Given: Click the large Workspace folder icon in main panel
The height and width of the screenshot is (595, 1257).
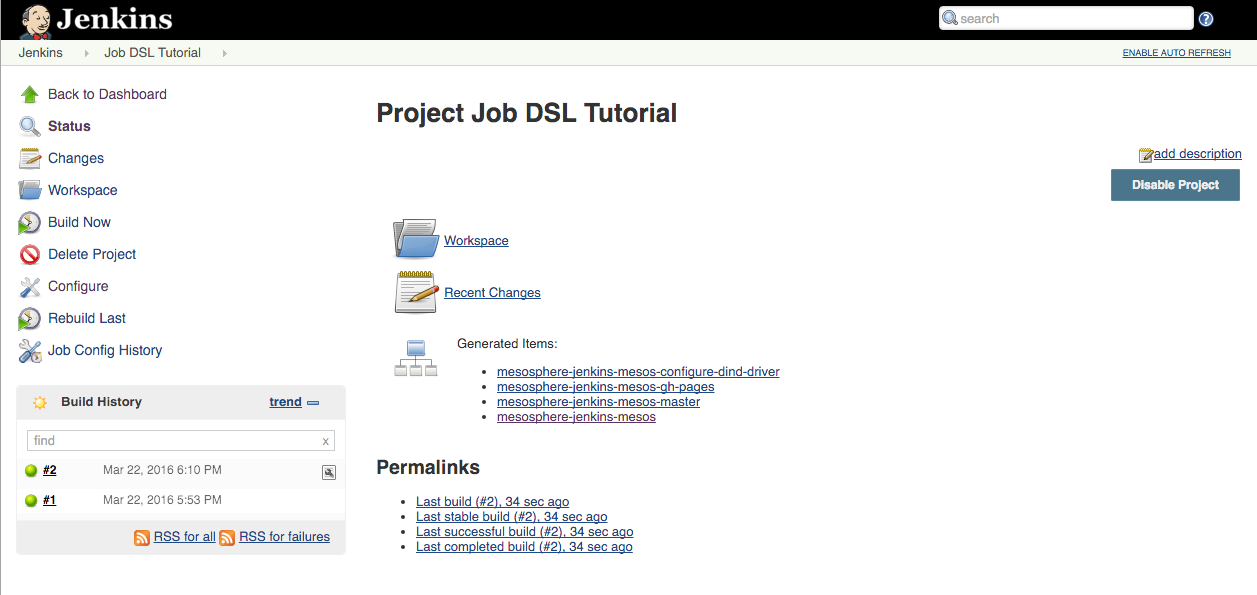Looking at the screenshot, I should (x=416, y=240).
